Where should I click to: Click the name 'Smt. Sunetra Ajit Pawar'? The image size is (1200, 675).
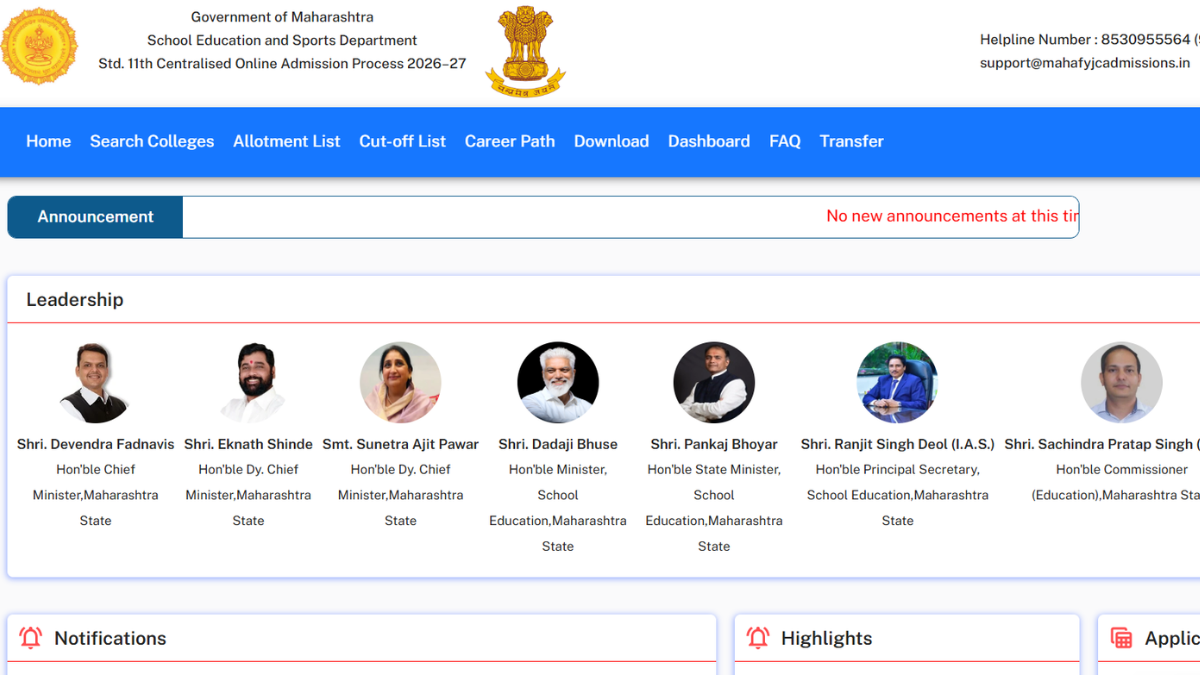(400, 444)
